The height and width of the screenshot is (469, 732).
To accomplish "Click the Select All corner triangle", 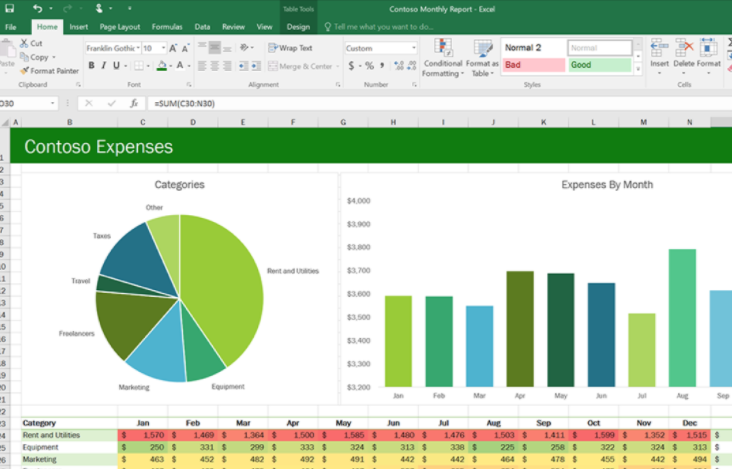I will click(x=5, y=122).
